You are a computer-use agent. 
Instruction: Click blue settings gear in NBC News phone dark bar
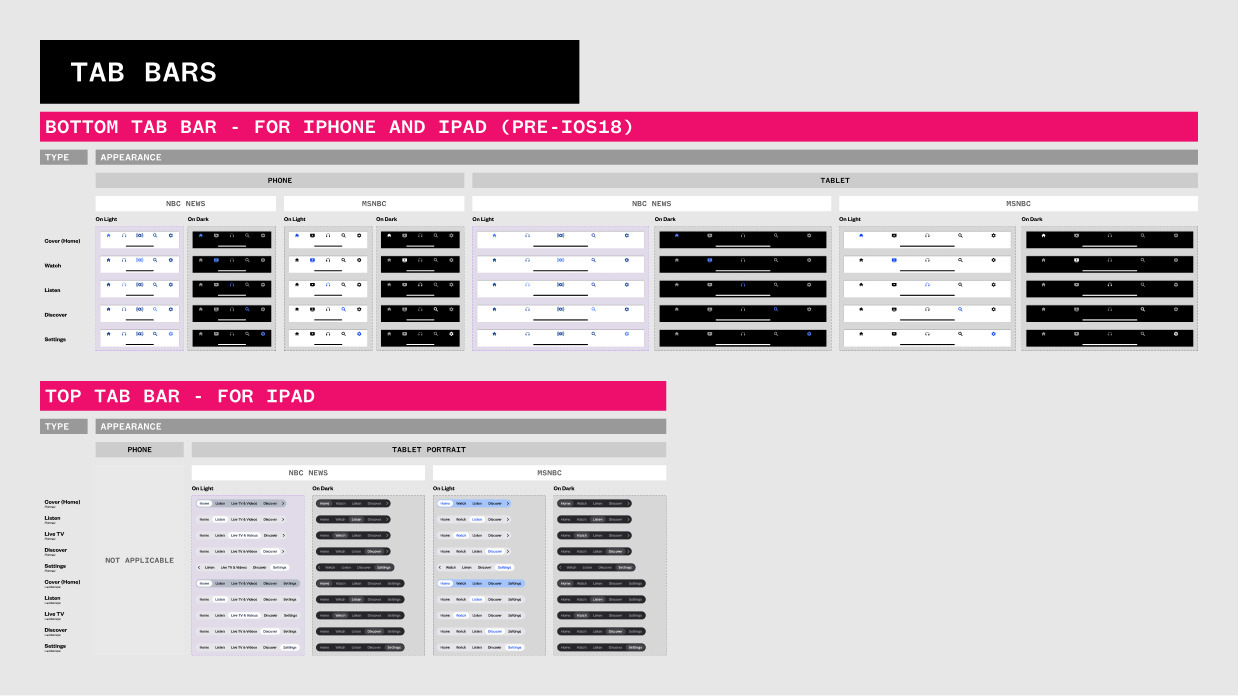click(263, 333)
